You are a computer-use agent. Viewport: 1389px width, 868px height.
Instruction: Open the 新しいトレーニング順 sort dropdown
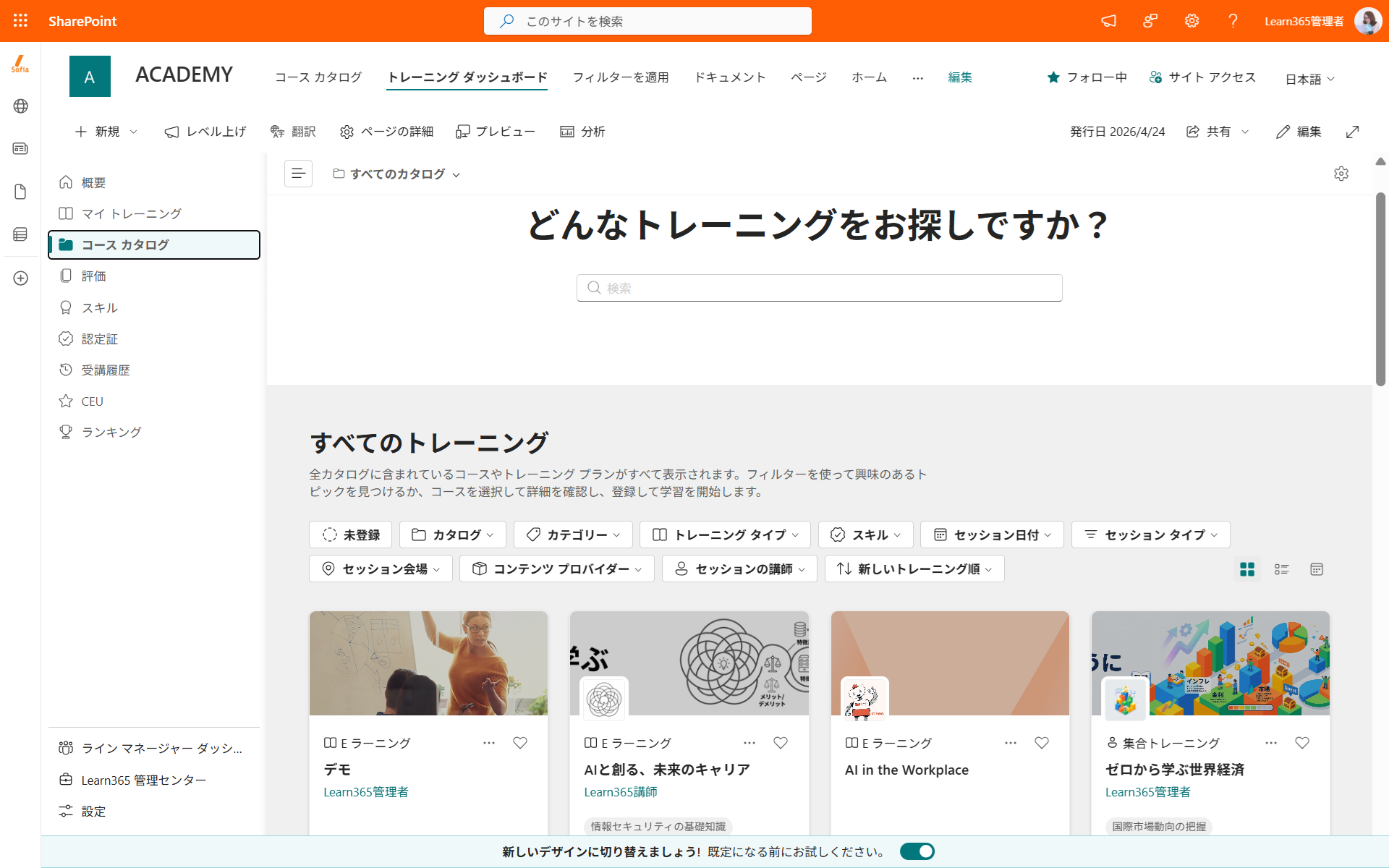tap(914, 569)
